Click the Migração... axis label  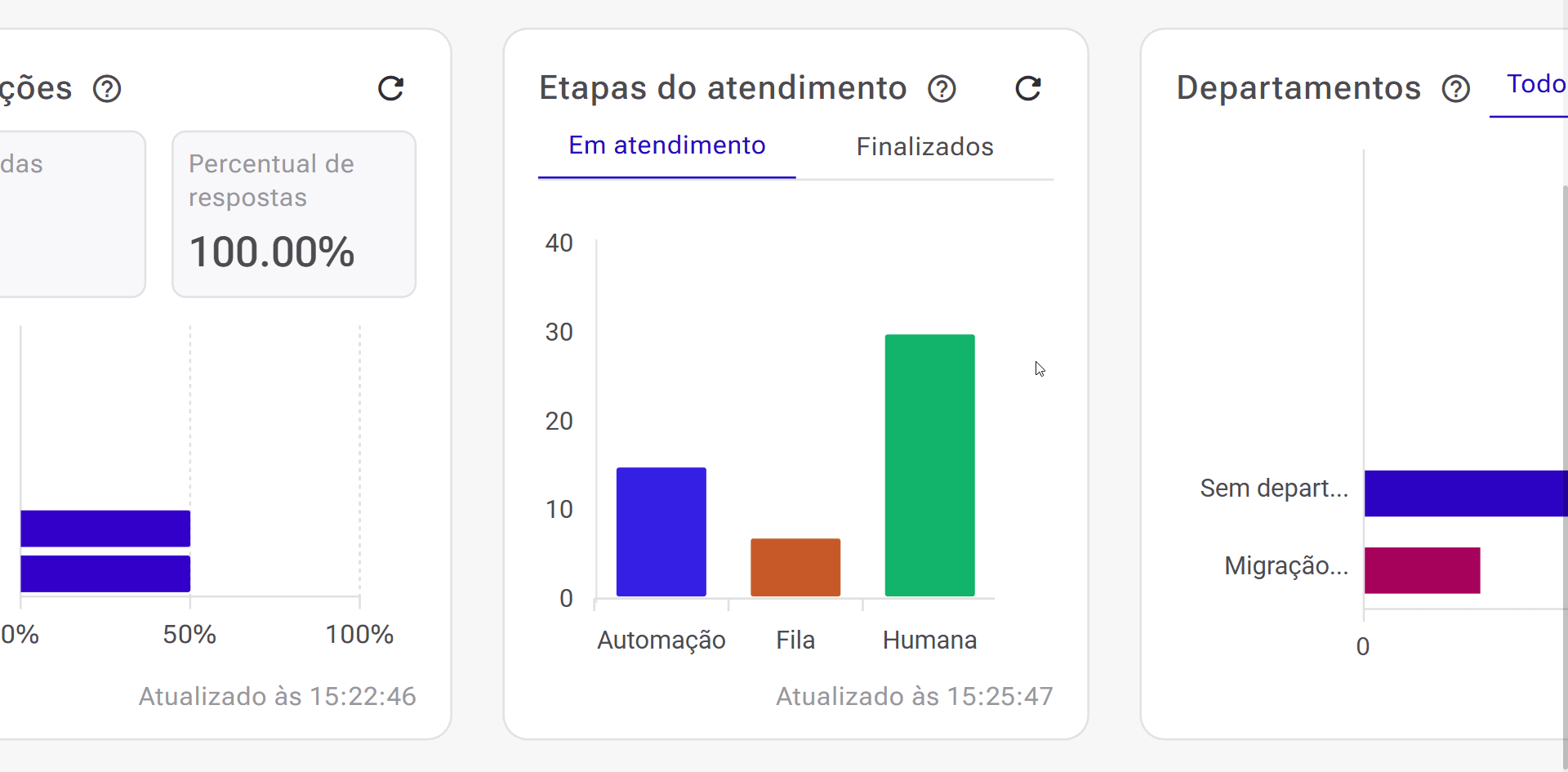[x=1285, y=565]
